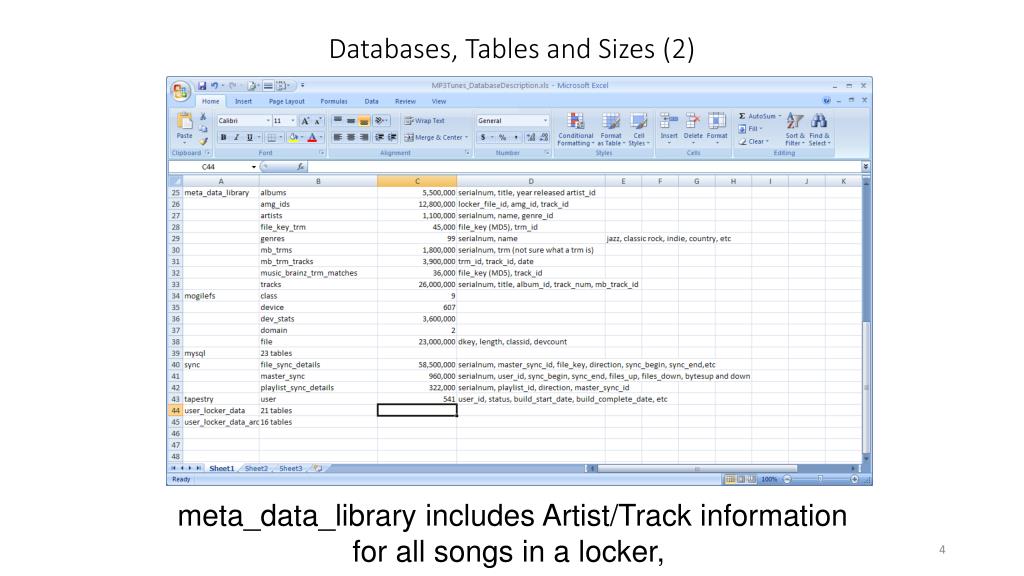Viewport: 1024px width, 576px height.
Task: Select column C header
Action: pyautogui.click(x=417, y=181)
